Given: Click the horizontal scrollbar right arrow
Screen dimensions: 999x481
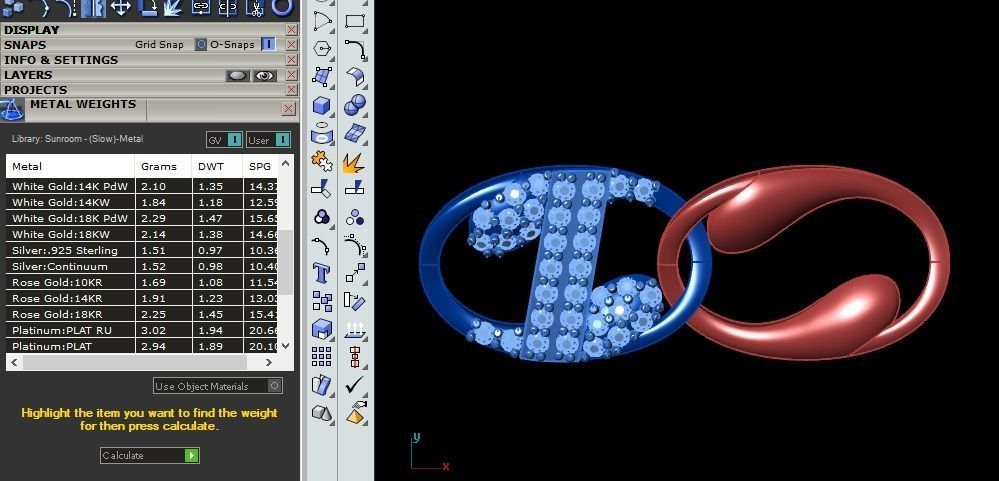Looking at the screenshot, I should (269, 362).
